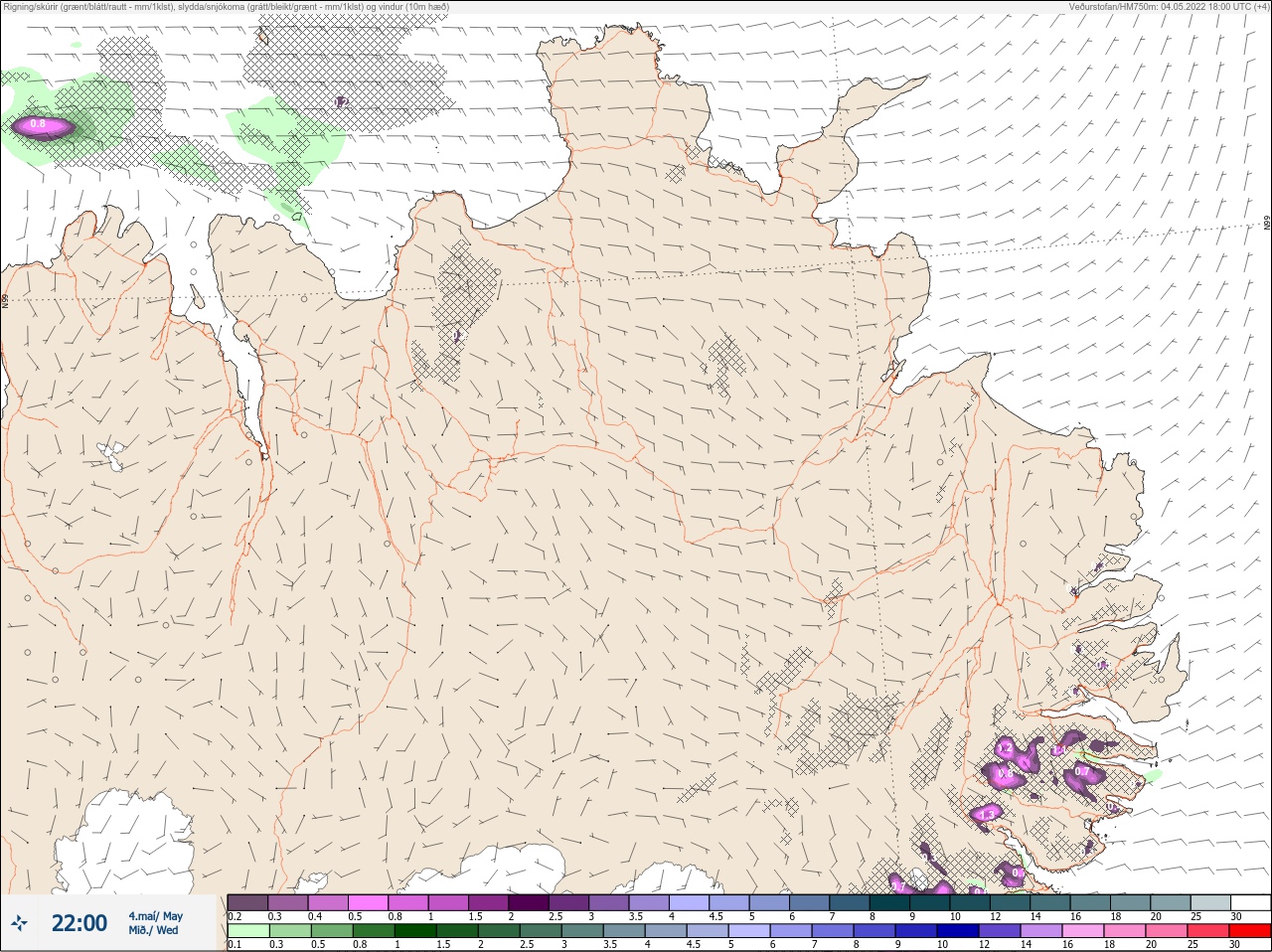
Task: Select top legend dark purple swatch between 2 and 2.5
Action: pyautogui.click(x=529, y=902)
